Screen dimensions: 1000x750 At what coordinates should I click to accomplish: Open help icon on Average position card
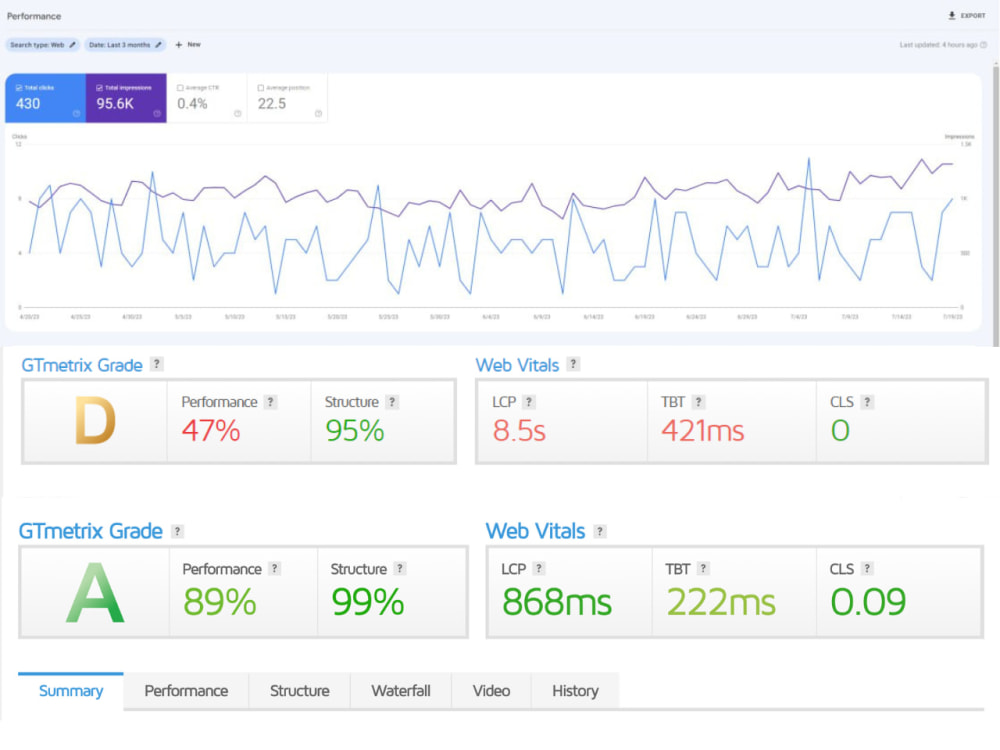[x=318, y=114]
